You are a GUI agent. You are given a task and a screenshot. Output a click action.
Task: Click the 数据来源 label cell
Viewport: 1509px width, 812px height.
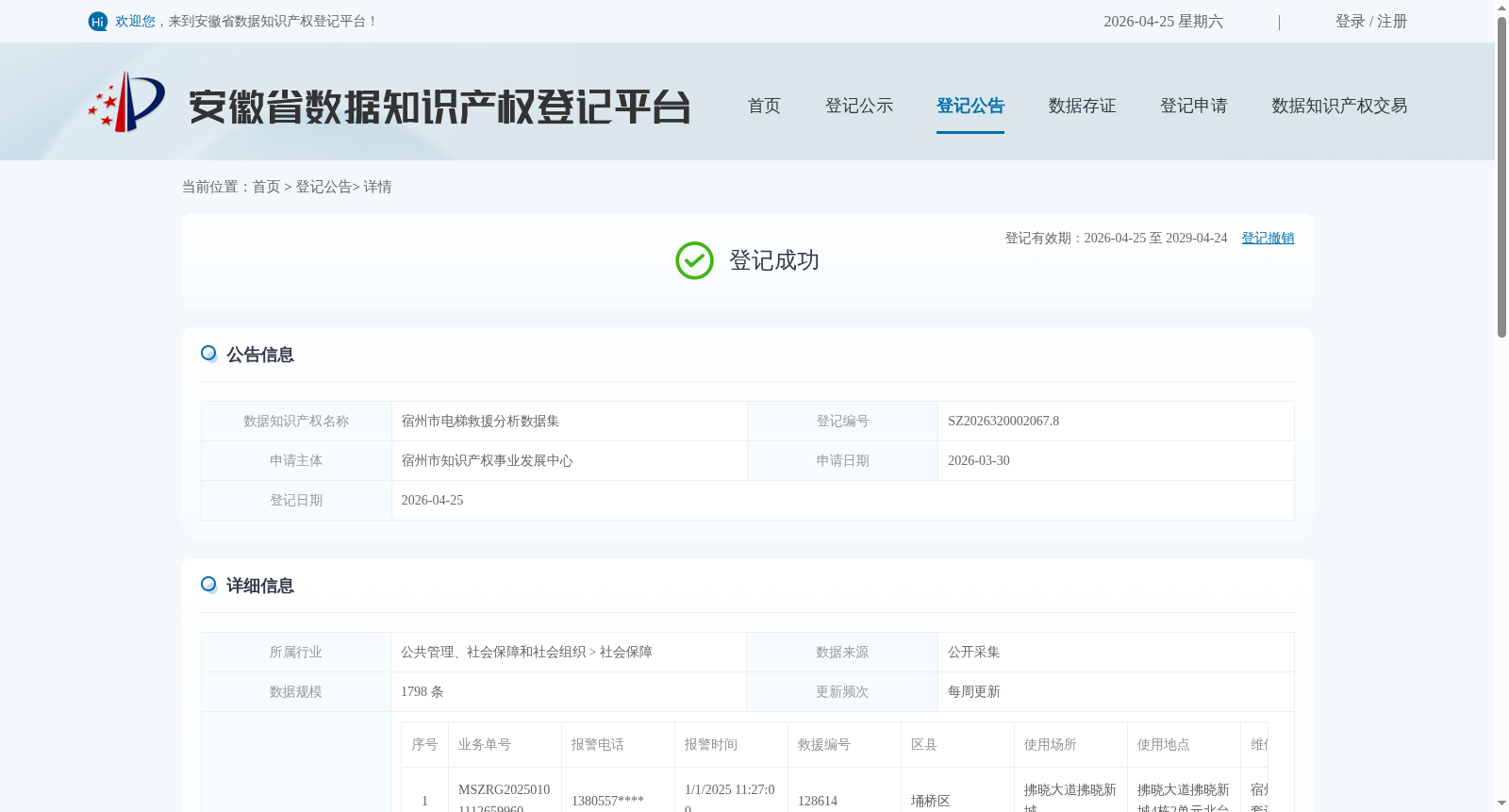click(842, 652)
